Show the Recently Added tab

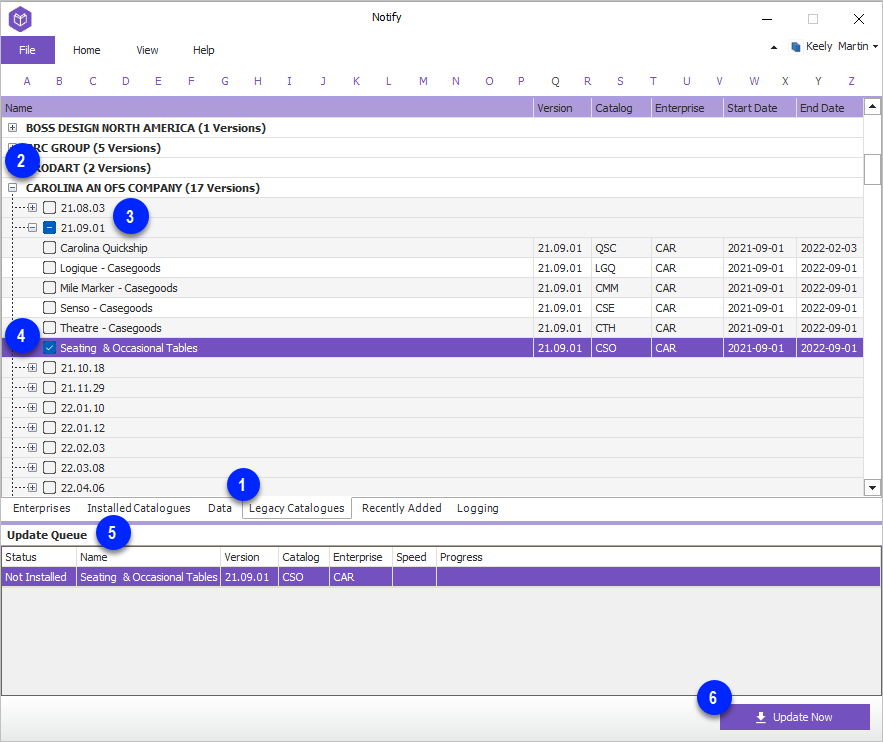click(402, 508)
